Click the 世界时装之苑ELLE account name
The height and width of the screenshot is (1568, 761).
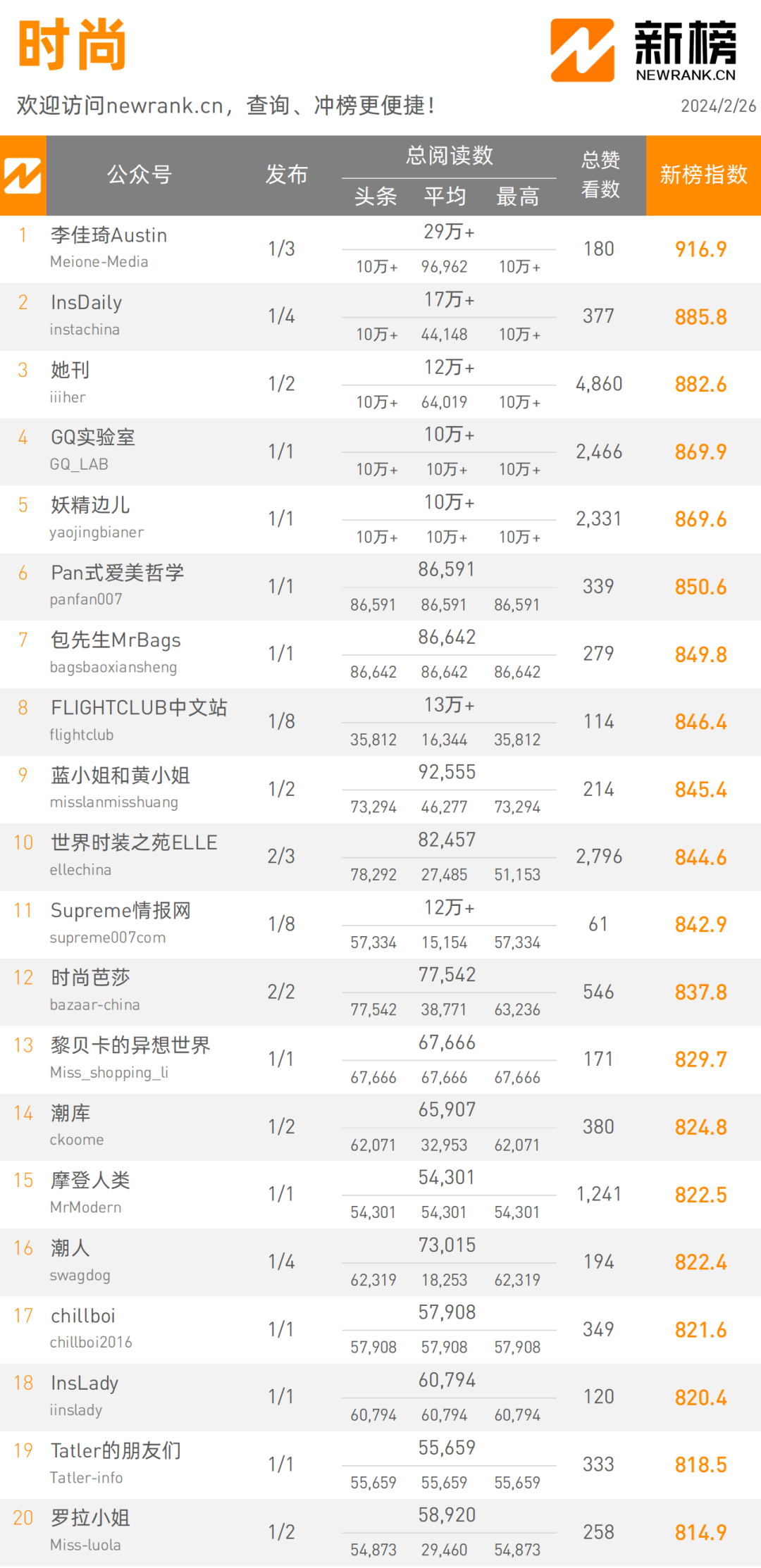(x=134, y=843)
